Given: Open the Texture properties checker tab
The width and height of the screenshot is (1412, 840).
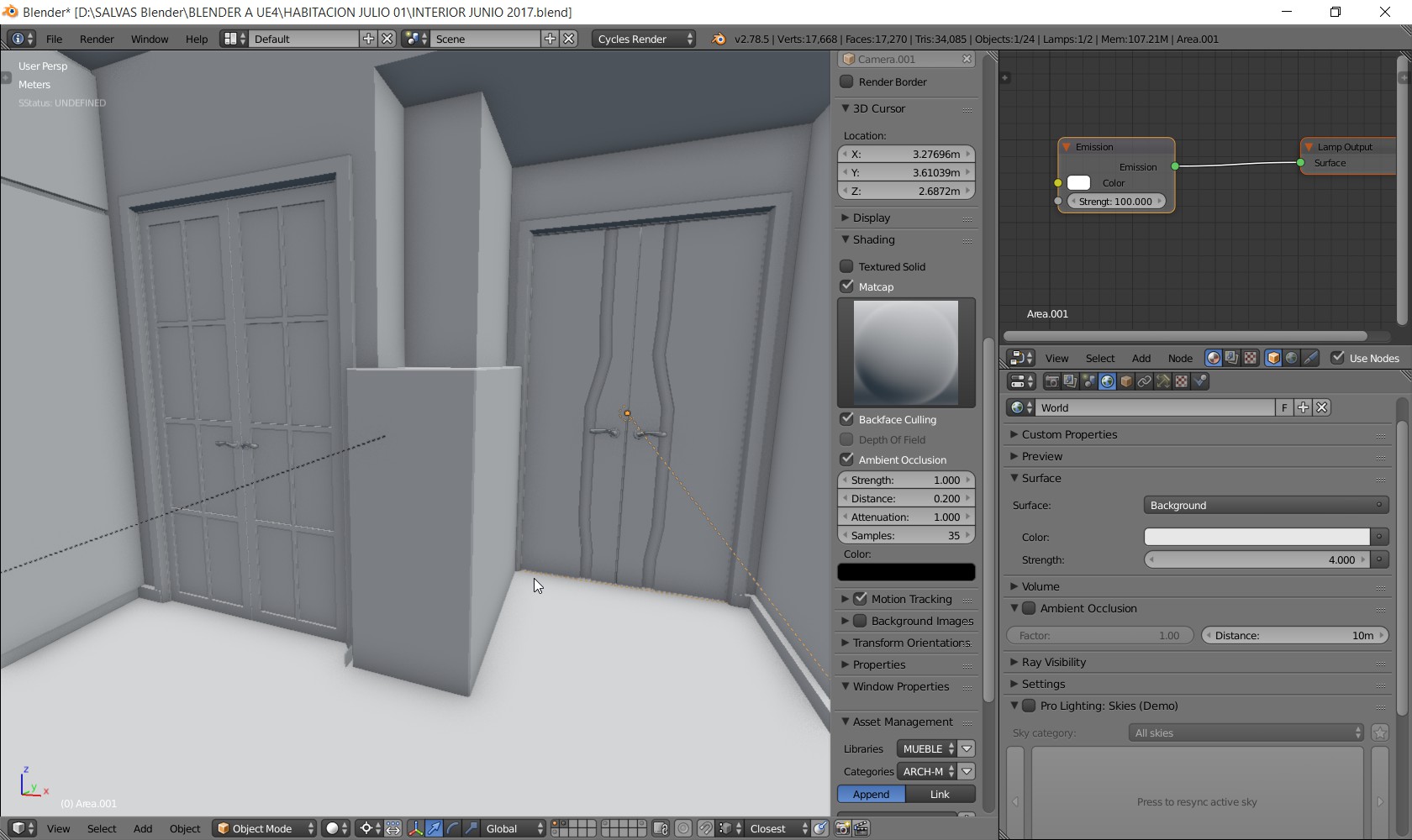Looking at the screenshot, I should pyautogui.click(x=1182, y=381).
